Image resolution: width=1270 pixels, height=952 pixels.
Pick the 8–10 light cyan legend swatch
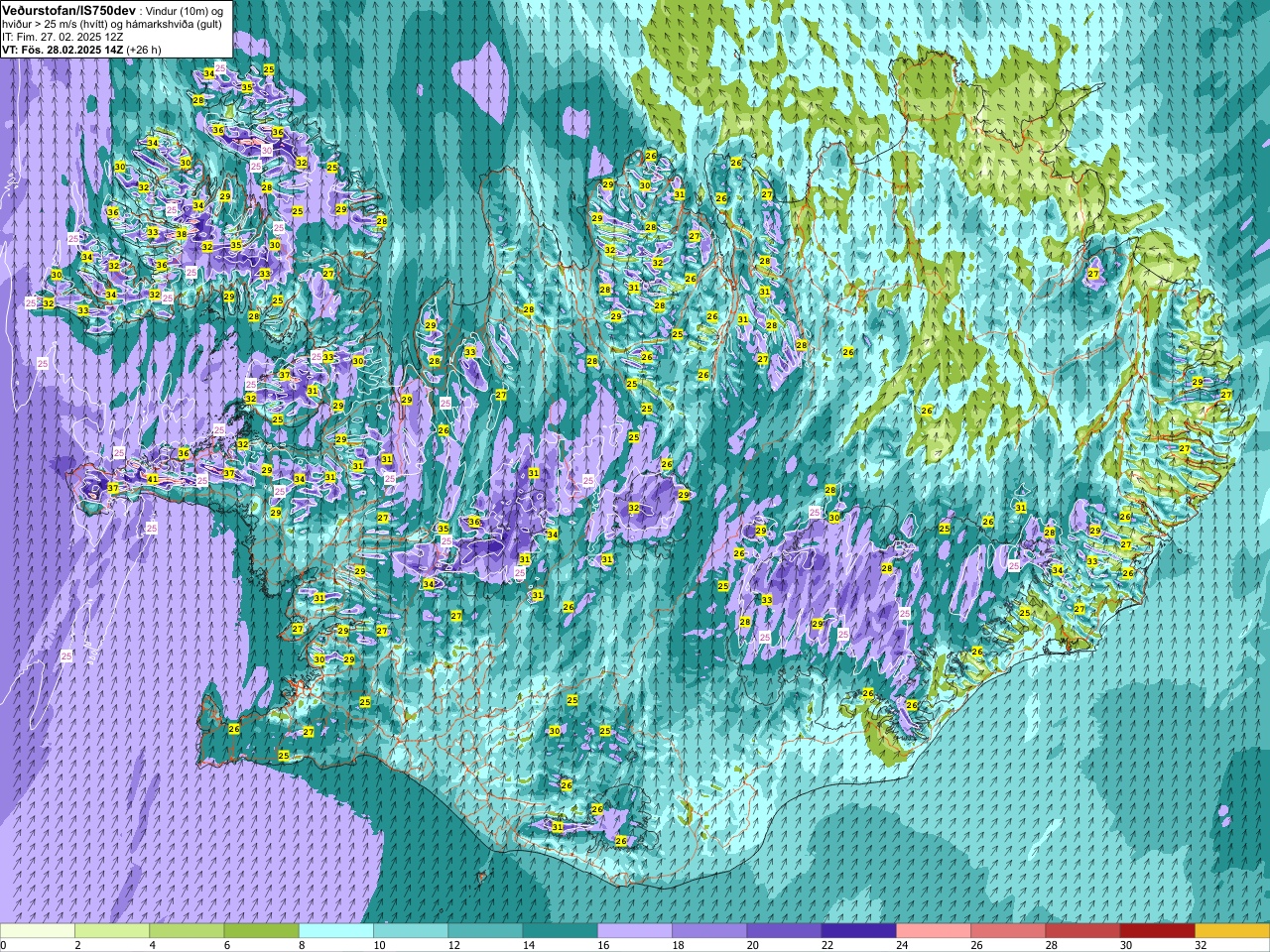pyautogui.click(x=336, y=931)
